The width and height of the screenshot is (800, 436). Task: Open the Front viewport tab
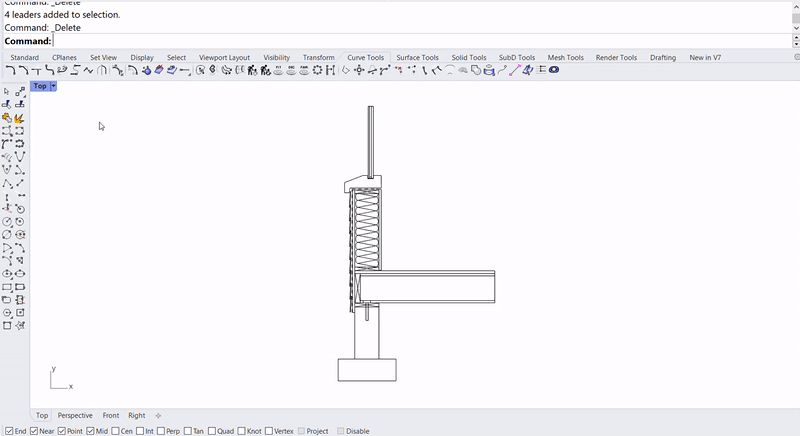110,416
